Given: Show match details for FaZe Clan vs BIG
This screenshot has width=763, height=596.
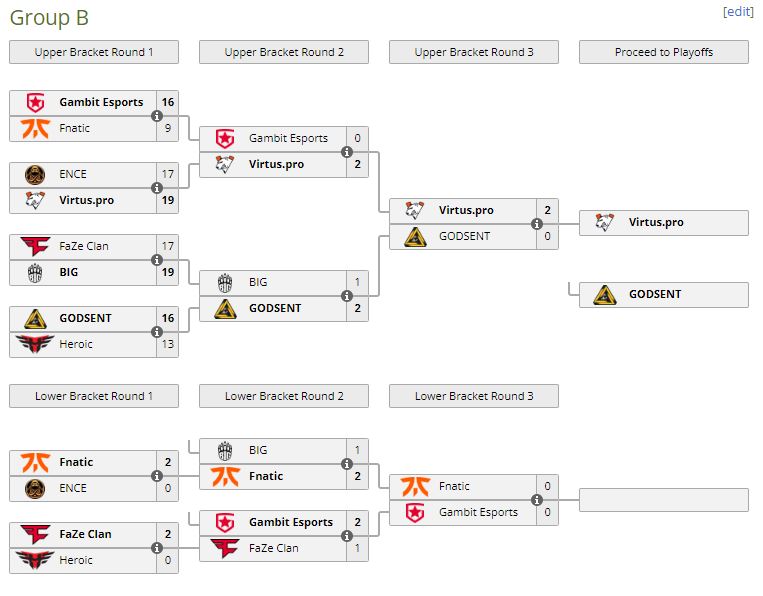Looking at the screenshot, I should pyautogui.click(x=157, y=260).
